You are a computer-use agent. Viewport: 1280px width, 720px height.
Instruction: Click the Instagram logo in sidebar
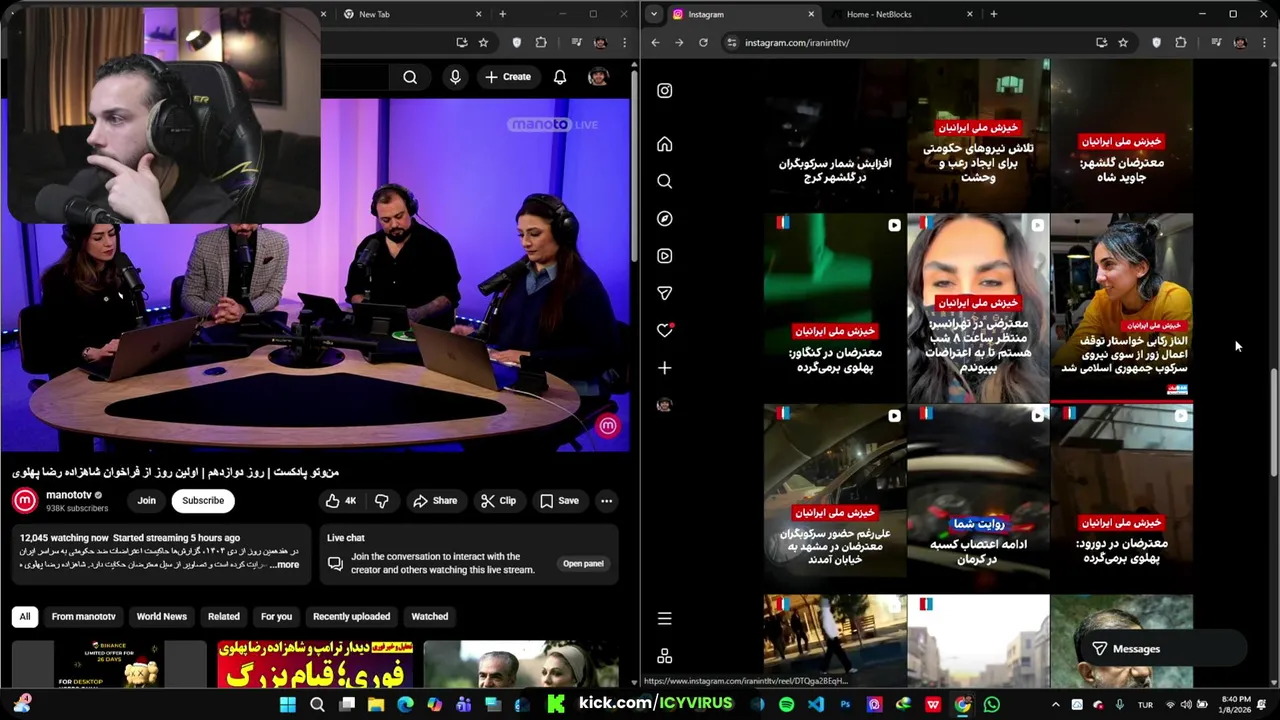pyautogui.click(x=664, y=90)
